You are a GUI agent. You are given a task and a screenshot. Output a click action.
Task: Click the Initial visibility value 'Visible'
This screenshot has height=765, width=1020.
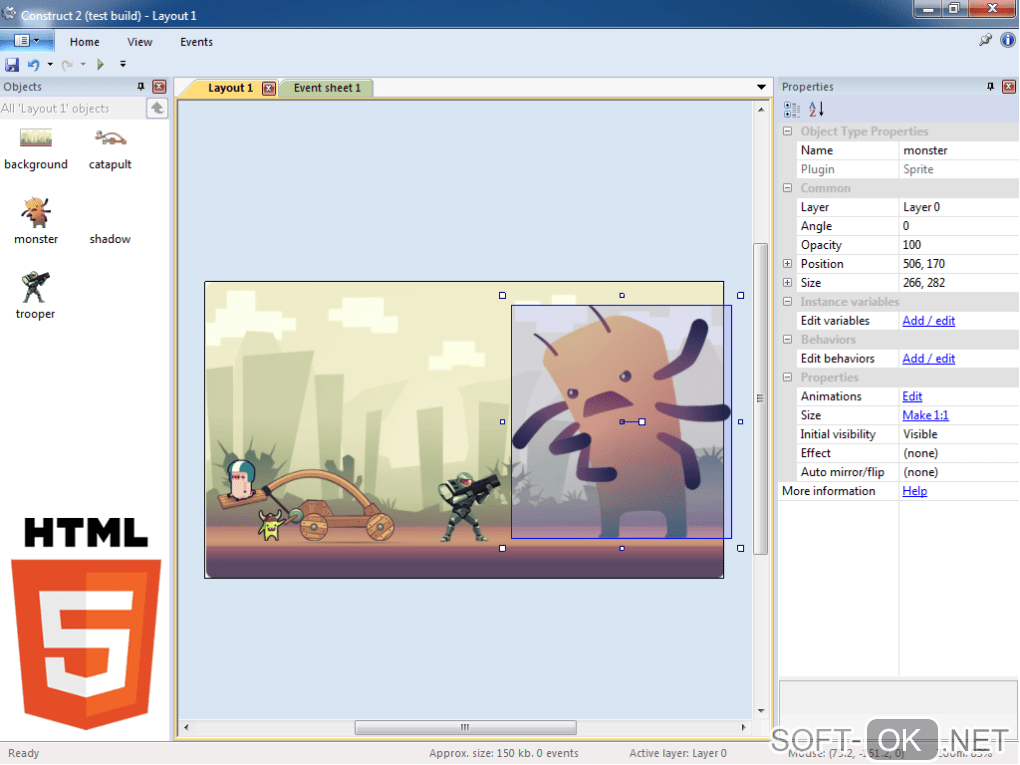(958, 434)
